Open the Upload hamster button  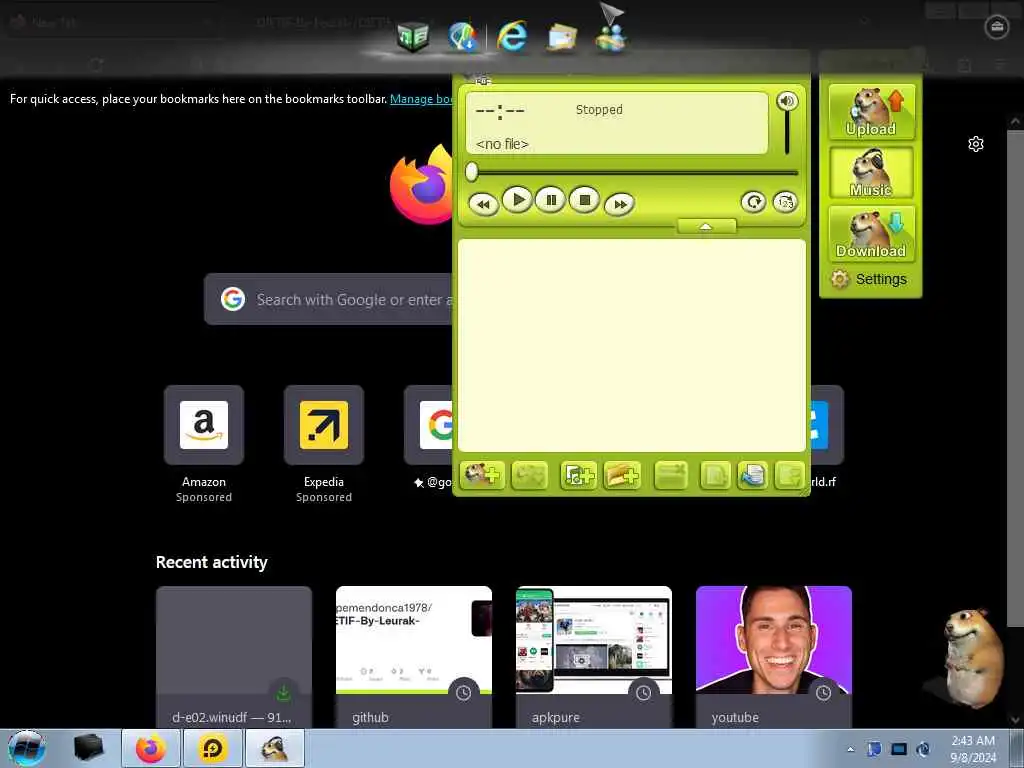871,112
